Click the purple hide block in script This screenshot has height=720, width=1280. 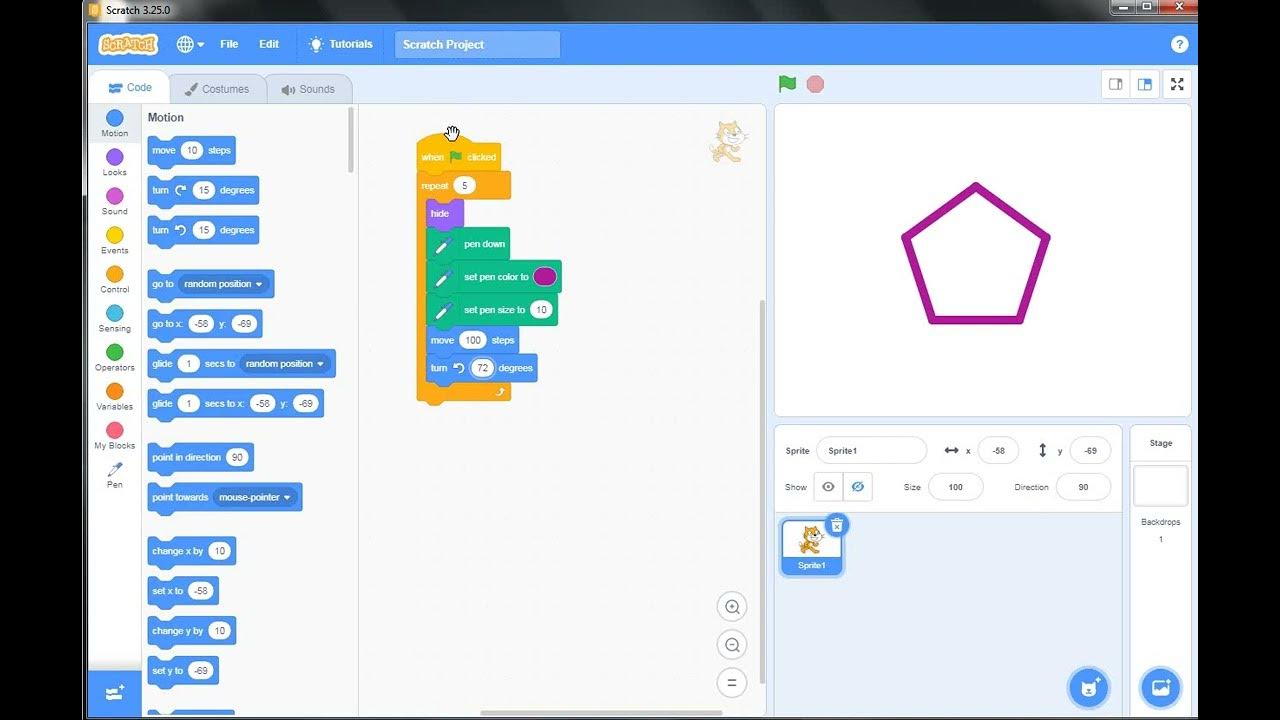click(444, 213)
